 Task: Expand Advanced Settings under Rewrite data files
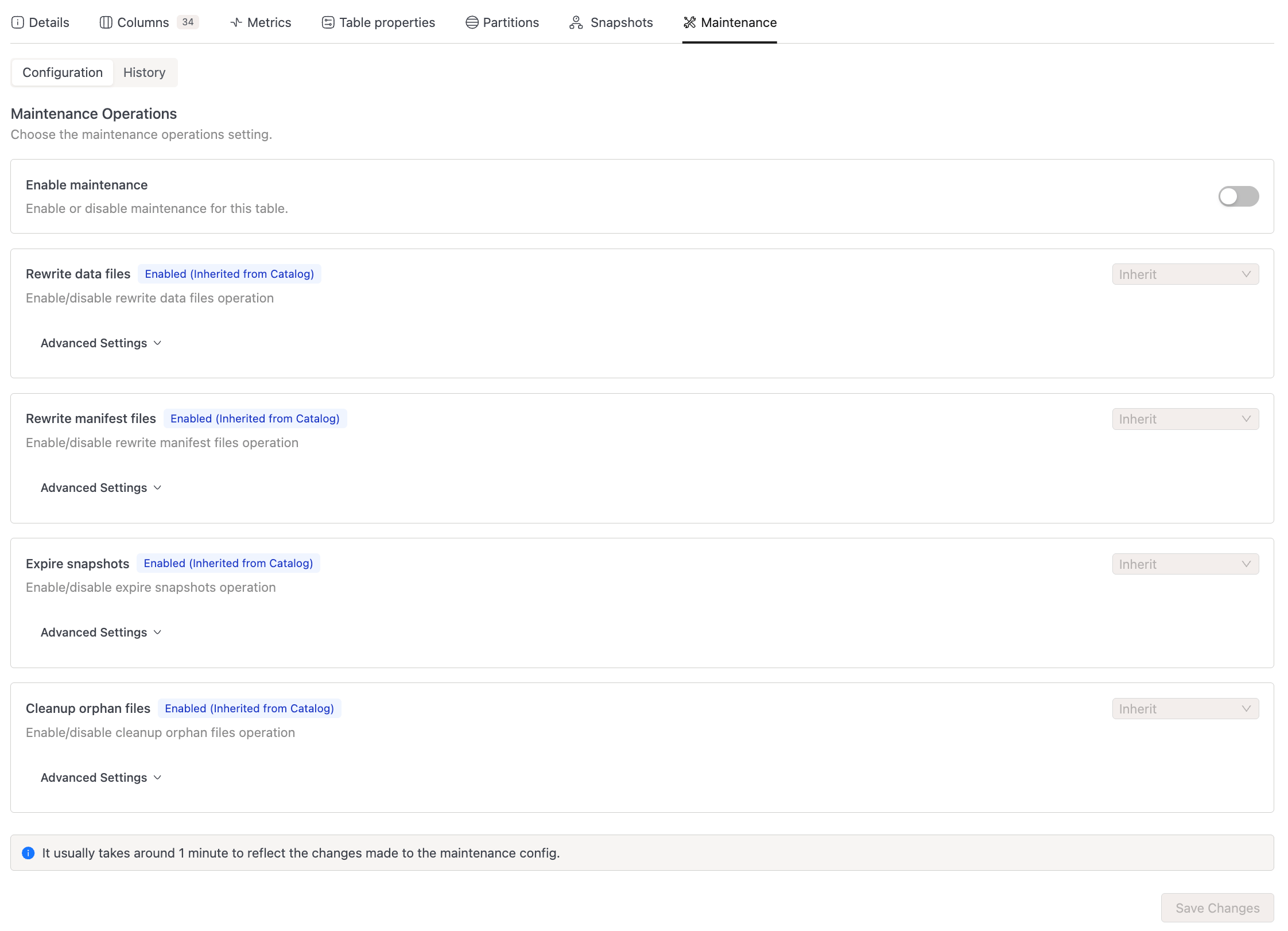pyautogui.click(x=101, y=343)
